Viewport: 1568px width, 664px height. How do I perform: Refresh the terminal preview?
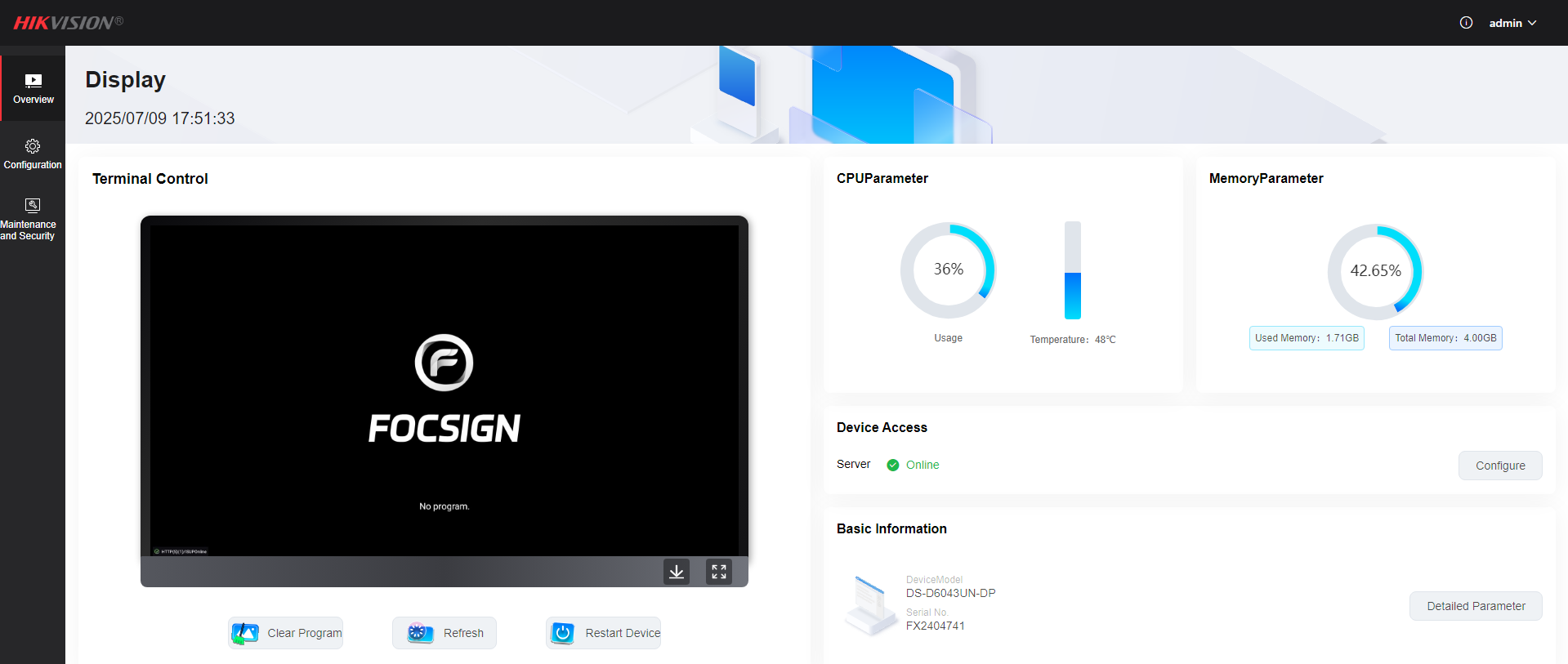click(444, 633)
